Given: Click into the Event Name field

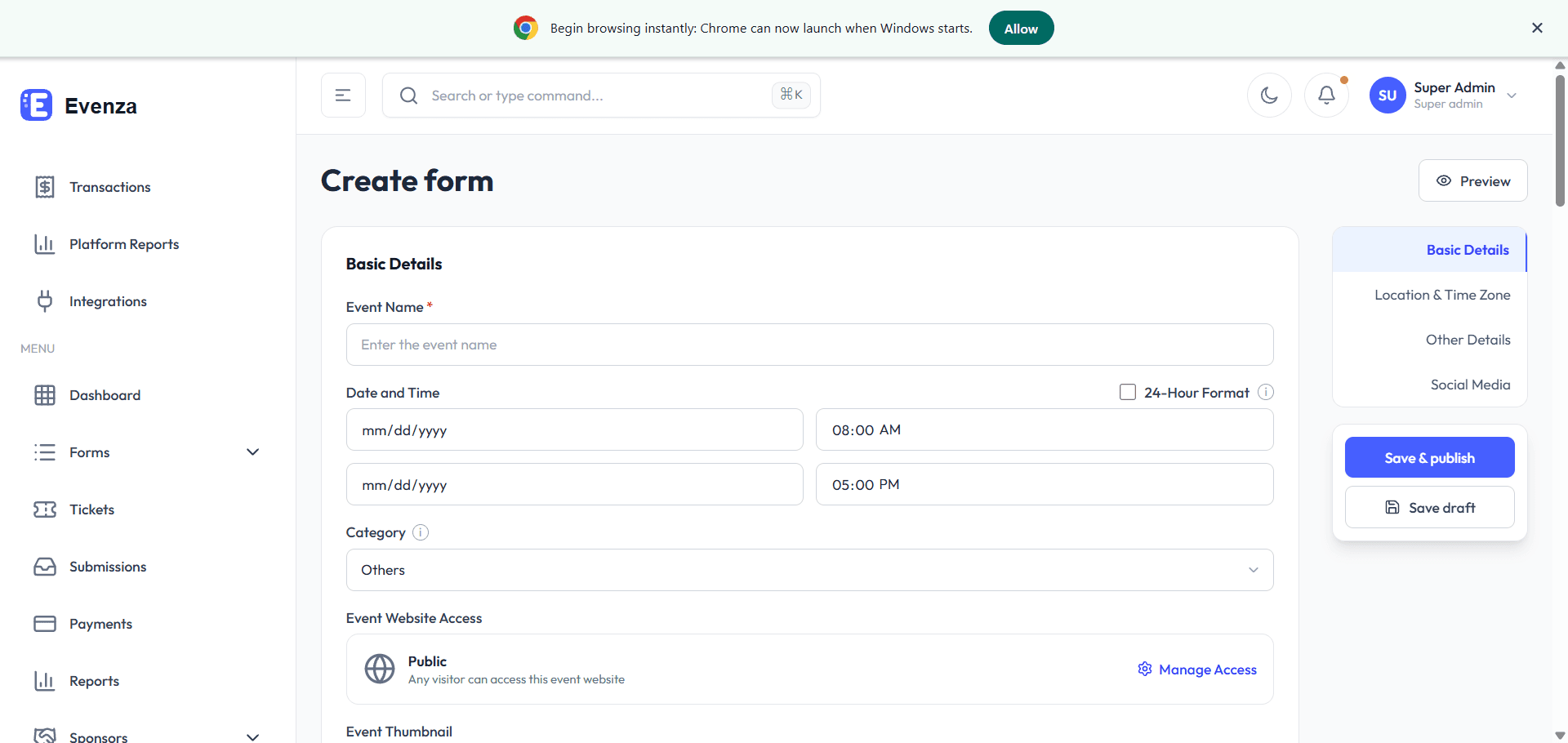Looking at the screenshot, I should [x=809, y=345].
